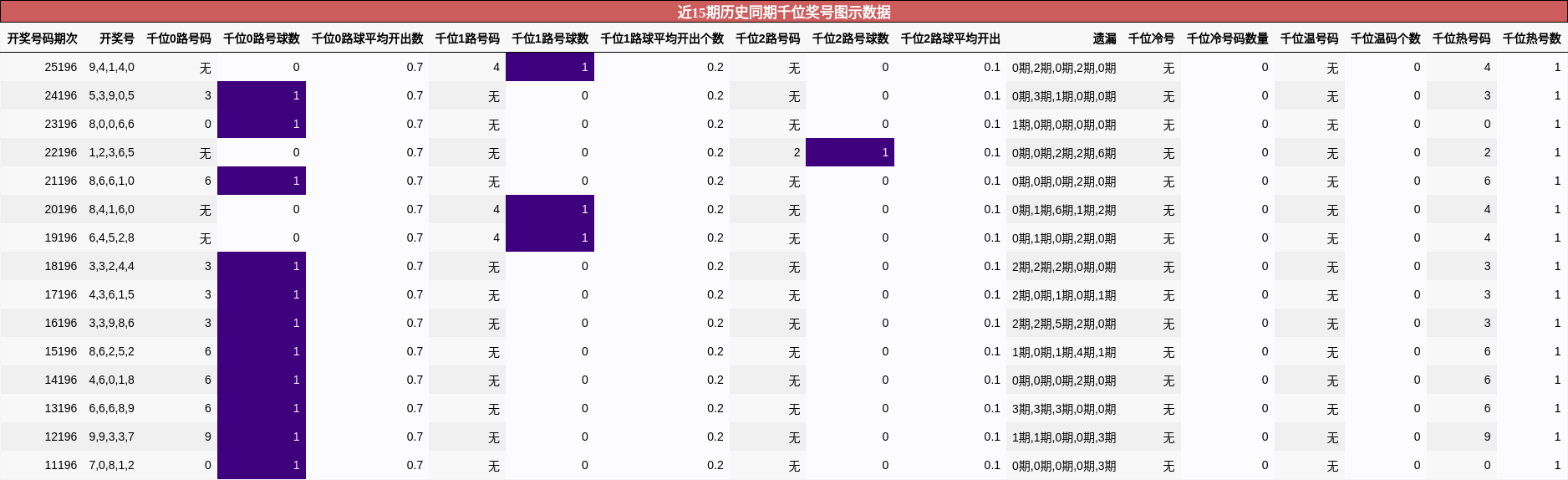
Task: Select the 千位1路球平均开出个数 header
Action: (x=662, y=38)
